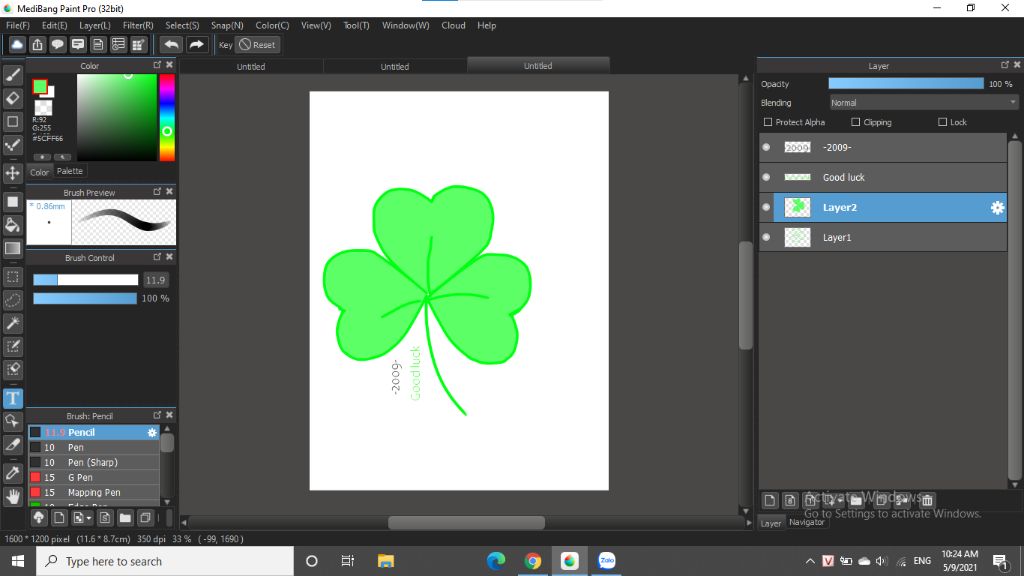Viewport: 1024px width, 576px height.
Task: Click the Redo arrow
Action: tap(196, 44)
